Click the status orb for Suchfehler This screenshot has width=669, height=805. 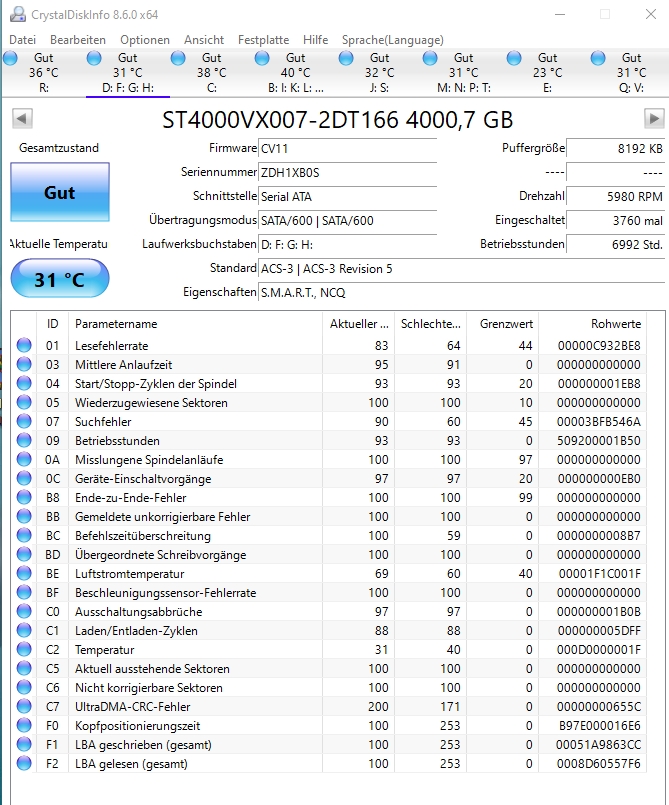[24, 421]
